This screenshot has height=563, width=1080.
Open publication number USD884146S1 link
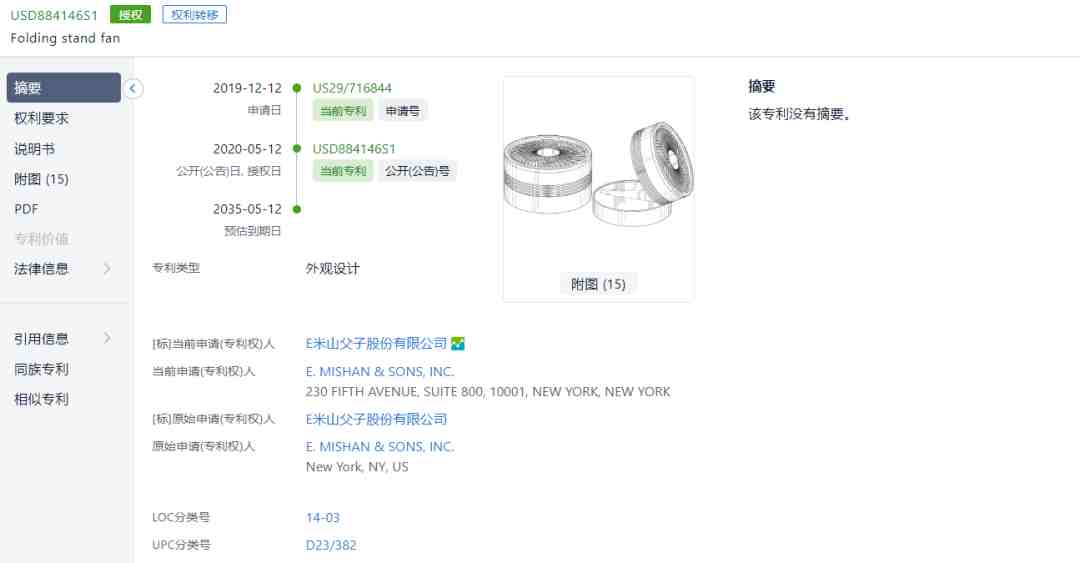click(354, 149)
